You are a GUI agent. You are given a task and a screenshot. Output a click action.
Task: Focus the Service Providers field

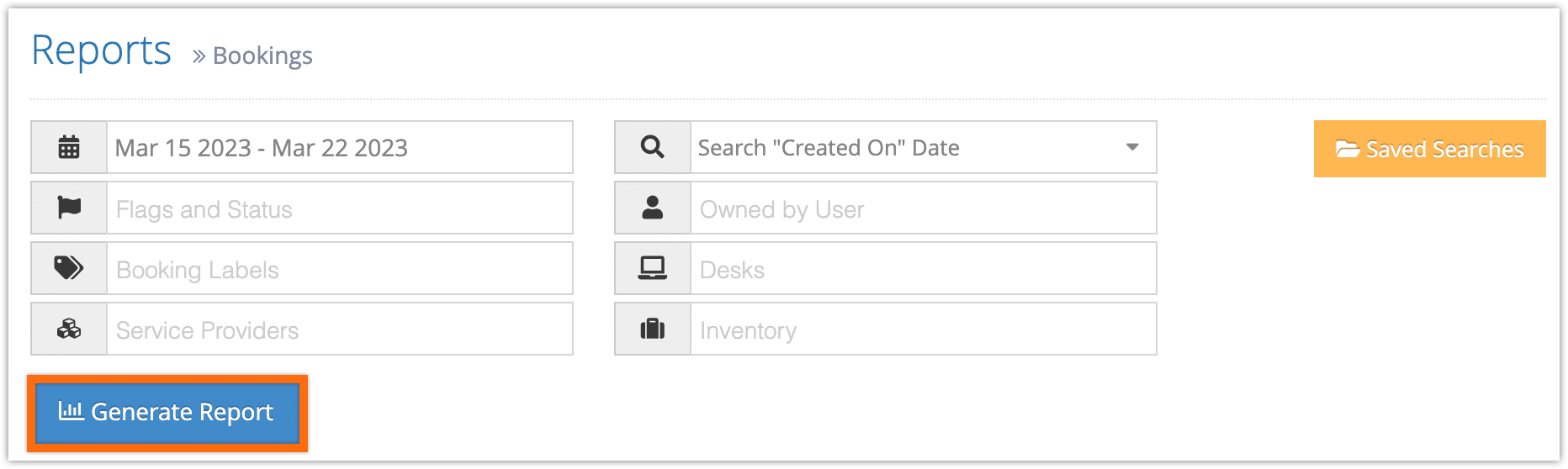[340, 329]
